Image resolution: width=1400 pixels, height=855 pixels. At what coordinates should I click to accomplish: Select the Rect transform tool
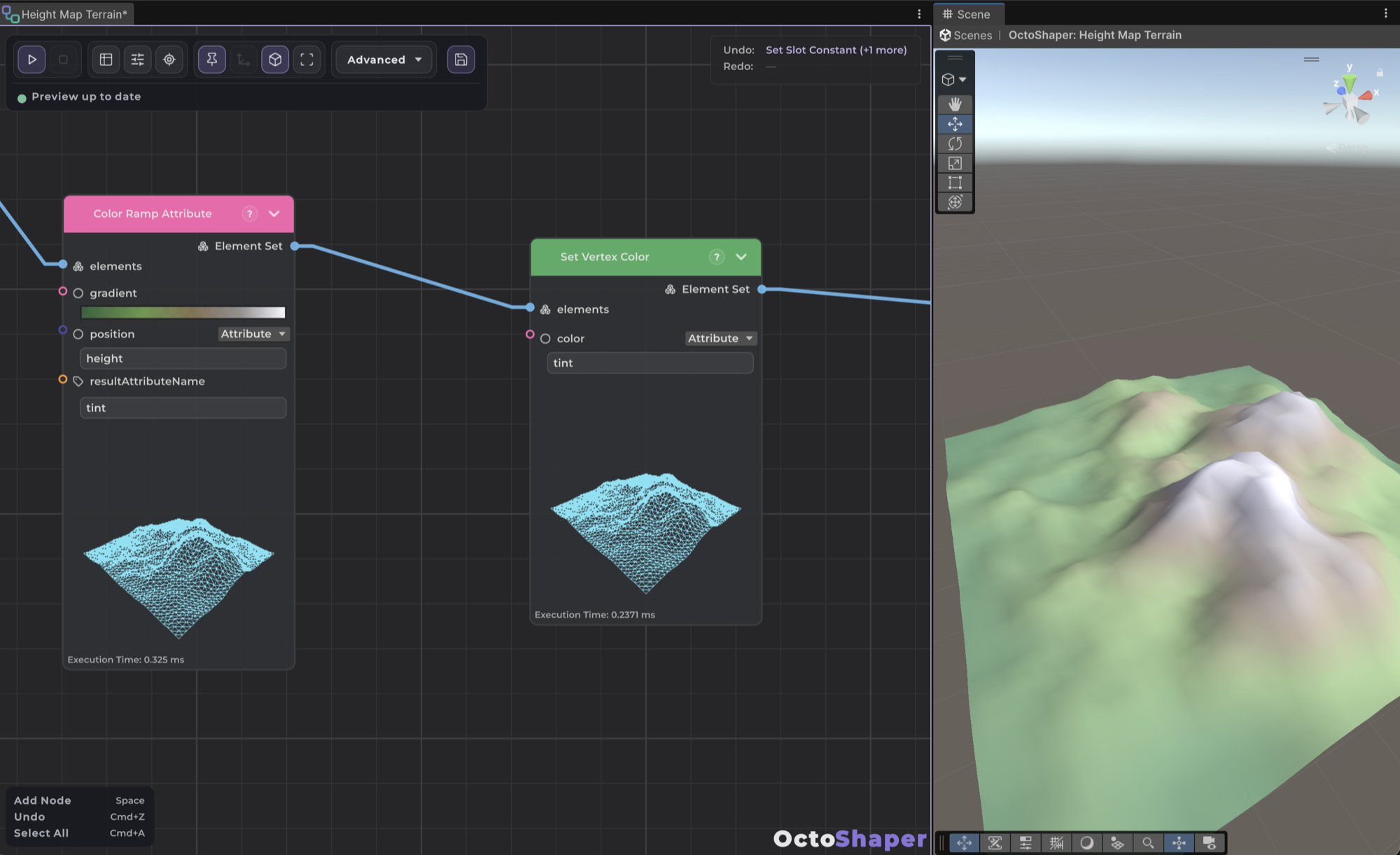[x=955, y=183]
